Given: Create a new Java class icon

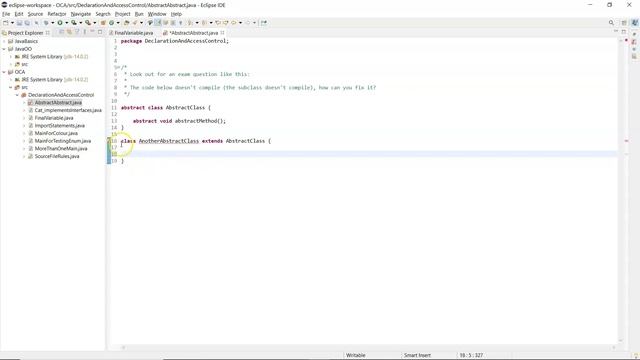Looking at the screenshot, I should coord(111,23).
